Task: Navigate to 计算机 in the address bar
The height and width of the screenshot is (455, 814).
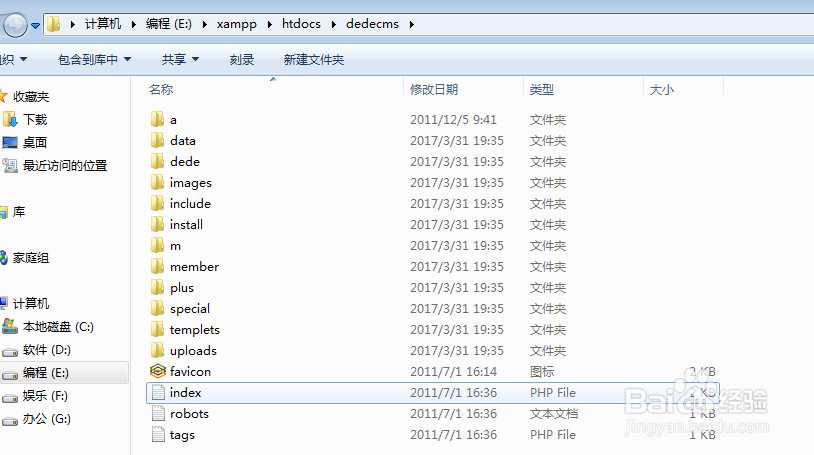Action: 103,24
